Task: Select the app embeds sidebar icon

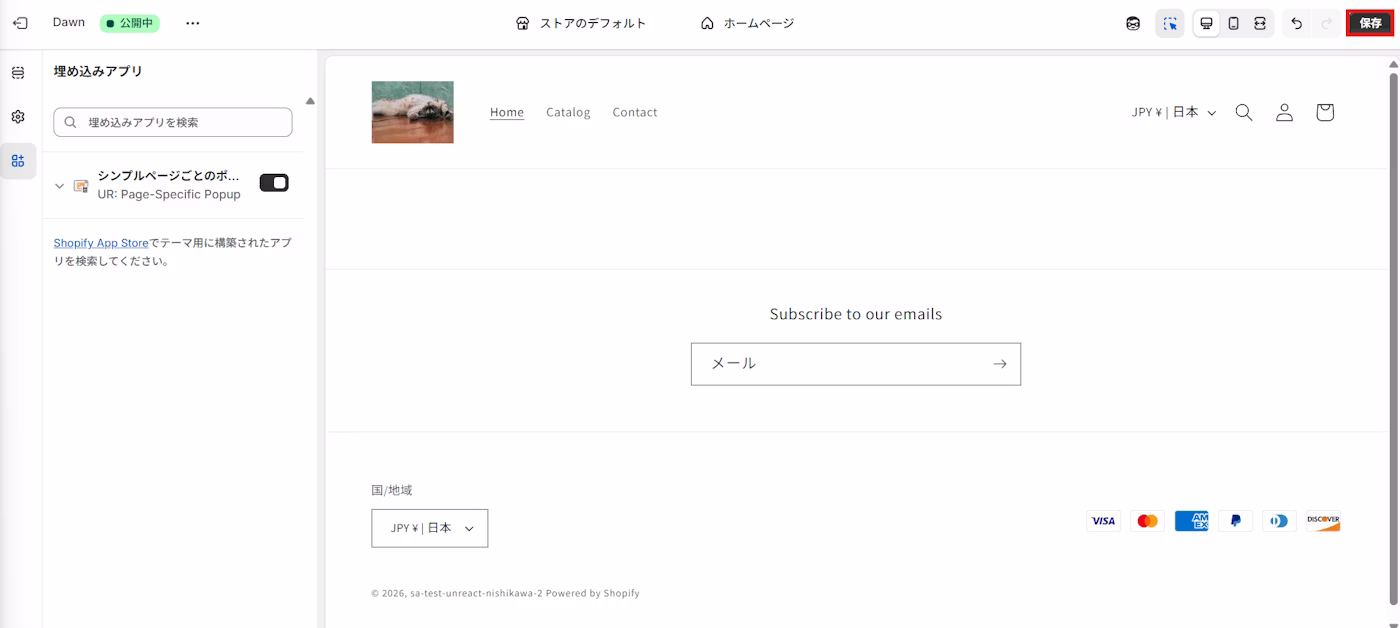Action: coord(18,161)
